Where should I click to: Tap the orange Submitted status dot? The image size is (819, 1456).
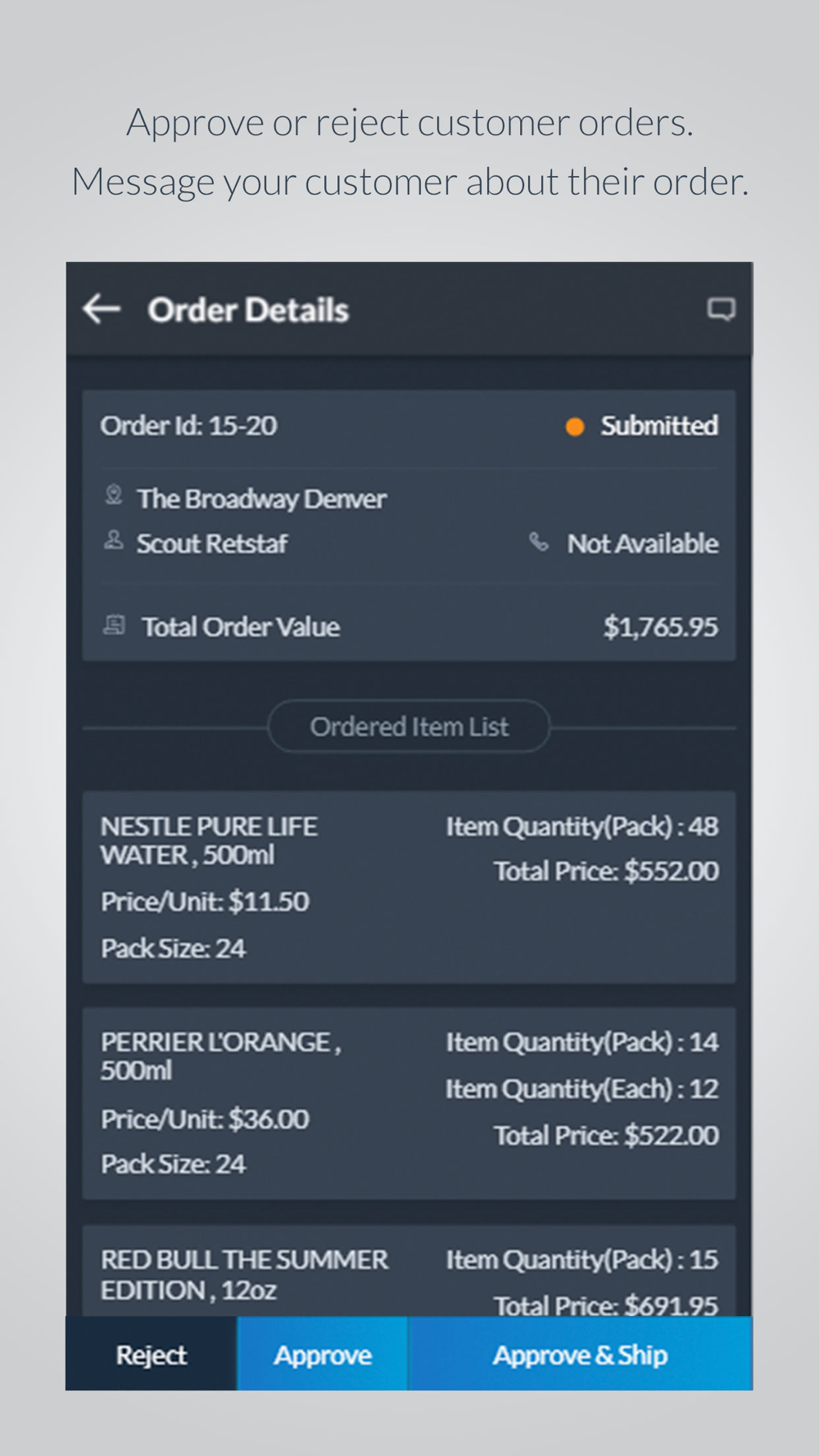pos(575,427)
